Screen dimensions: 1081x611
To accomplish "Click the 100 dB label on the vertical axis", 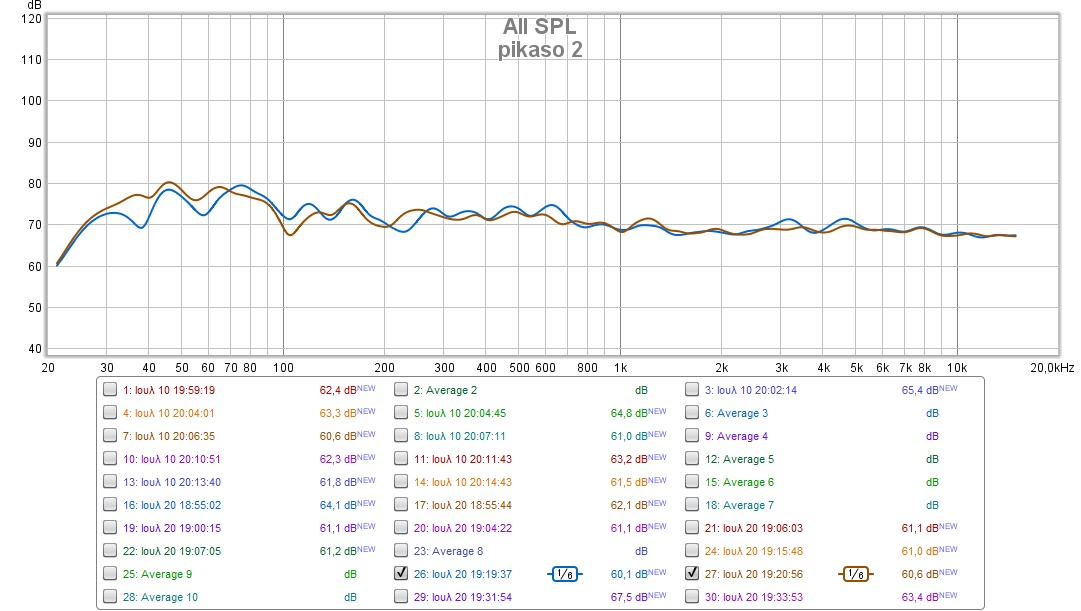I will coord(30,101).
